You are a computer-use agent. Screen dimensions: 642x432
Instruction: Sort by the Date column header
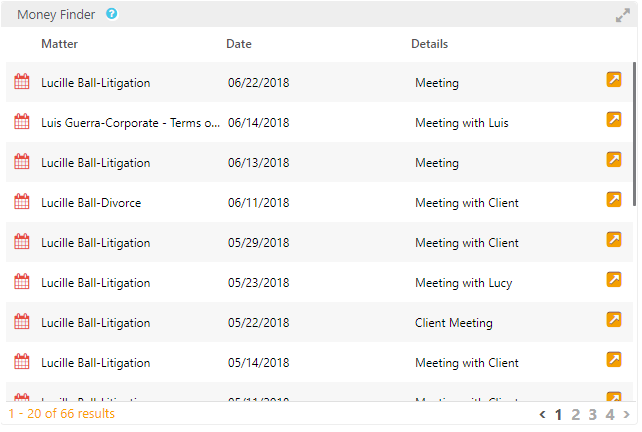239,44
